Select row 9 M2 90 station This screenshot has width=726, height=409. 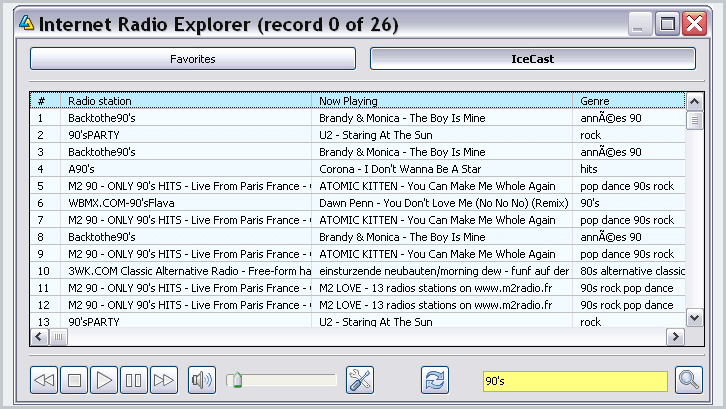pos(357,254)
